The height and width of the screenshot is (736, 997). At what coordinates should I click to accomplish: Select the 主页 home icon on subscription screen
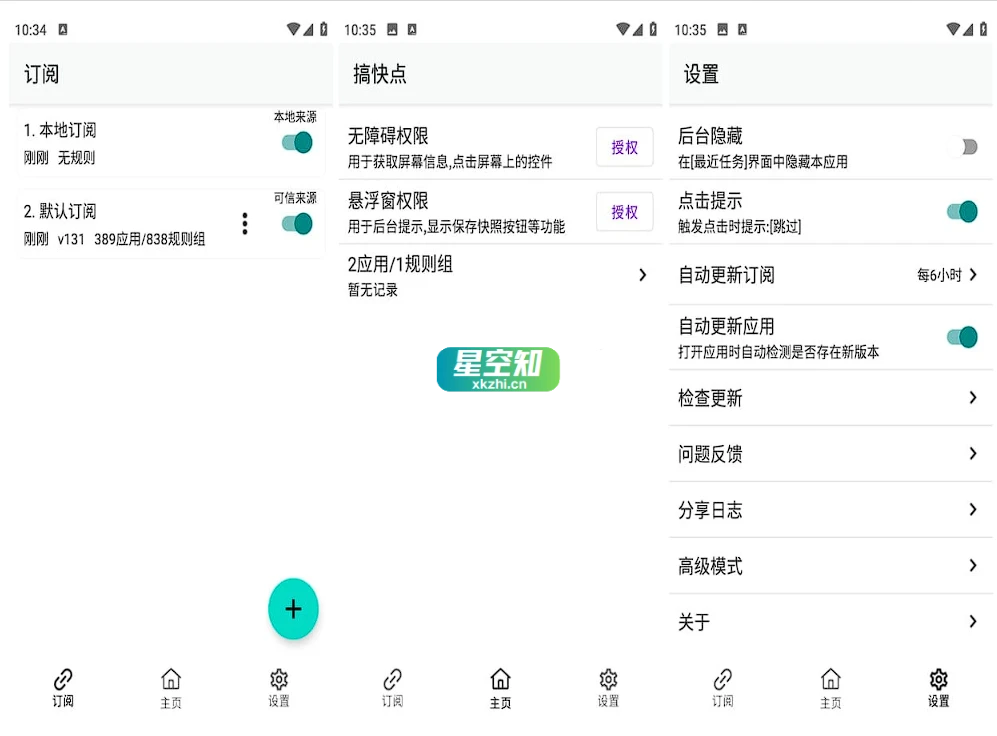[170, 687]
